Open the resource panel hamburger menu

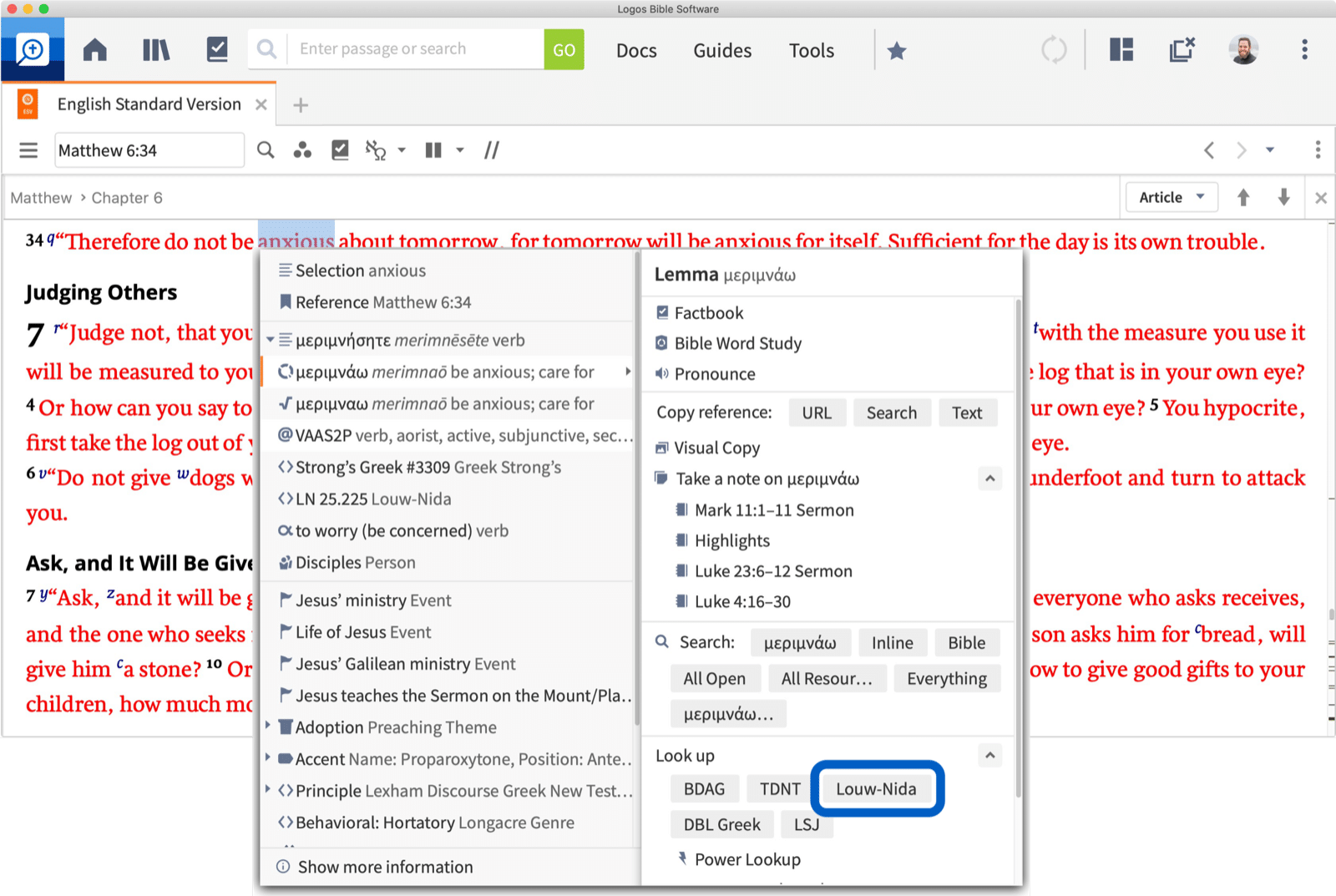pyautogui.click(x=28, y=150)
